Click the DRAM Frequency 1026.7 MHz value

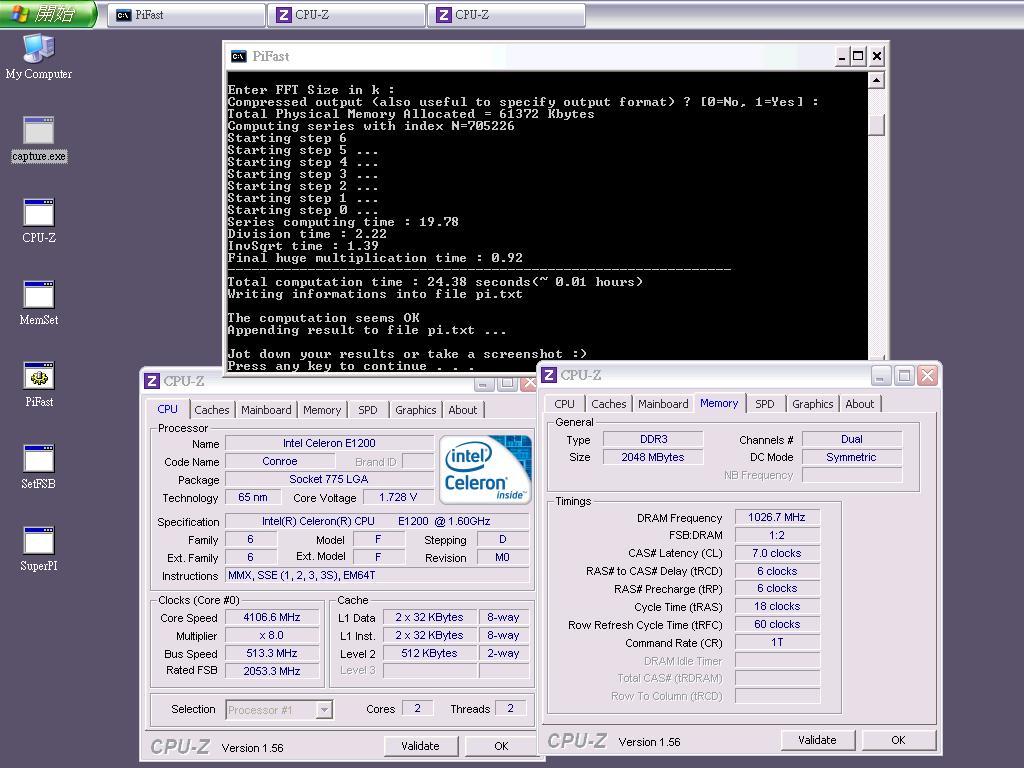tap(777, 517)
